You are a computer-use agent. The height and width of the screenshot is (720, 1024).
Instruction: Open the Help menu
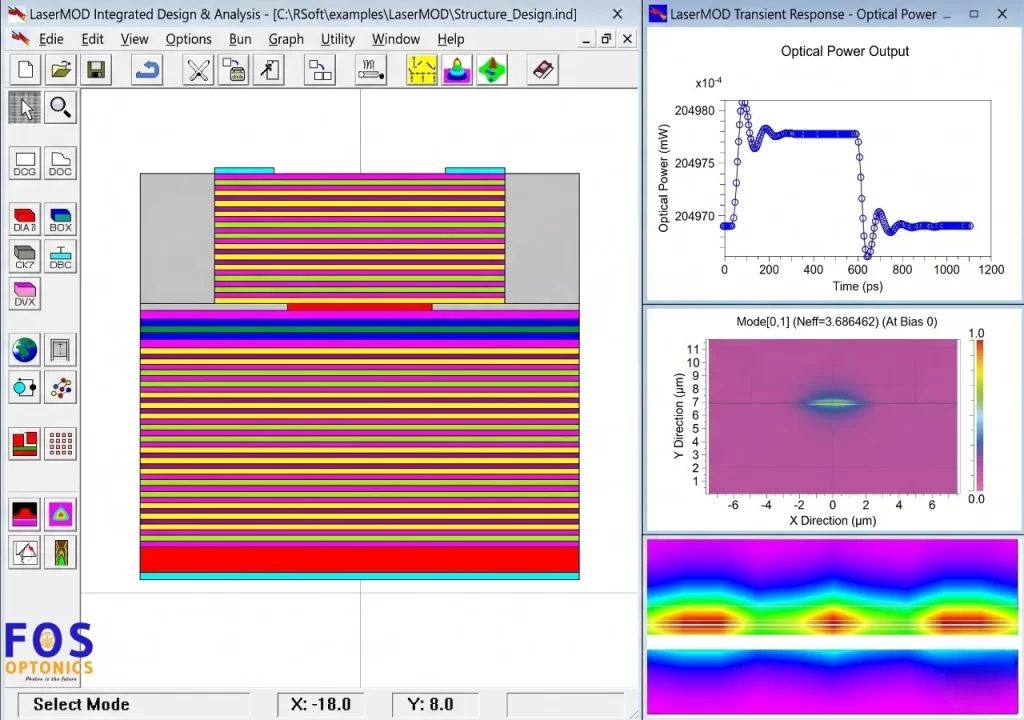451,39
